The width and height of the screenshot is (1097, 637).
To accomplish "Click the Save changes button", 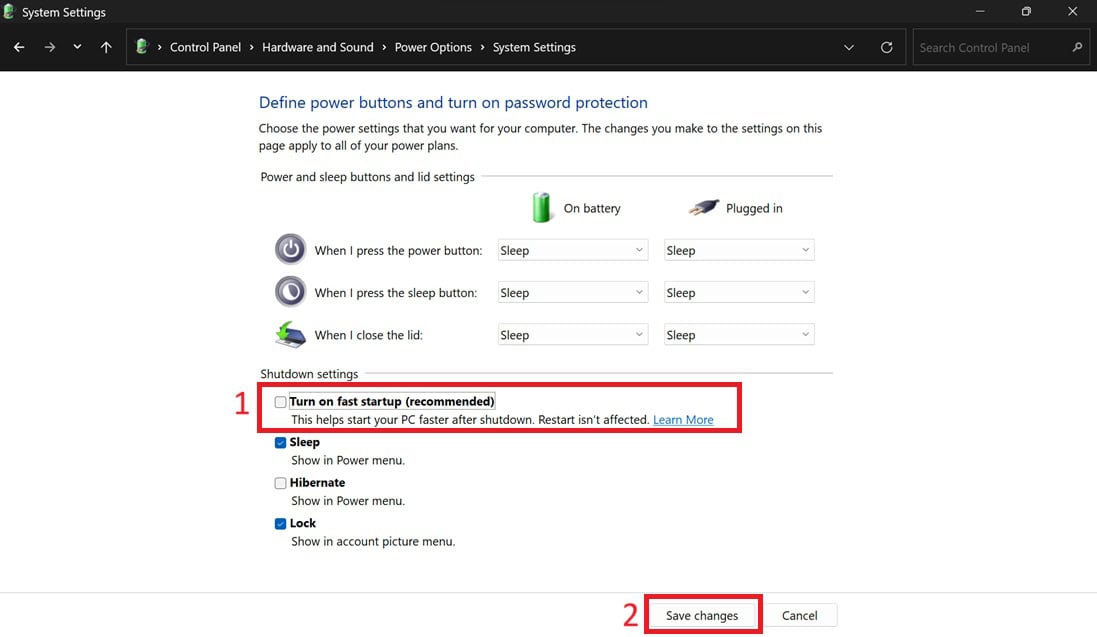I will (702, 615).
